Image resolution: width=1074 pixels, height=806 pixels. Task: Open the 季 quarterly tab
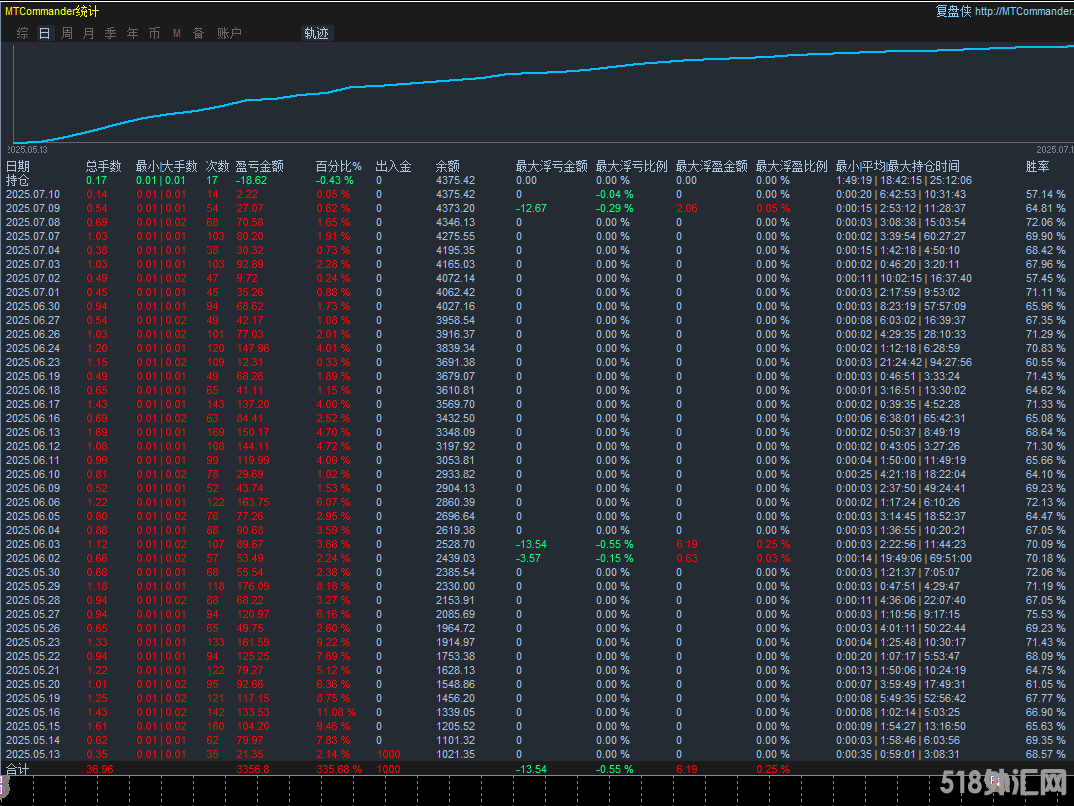(110, 33)
